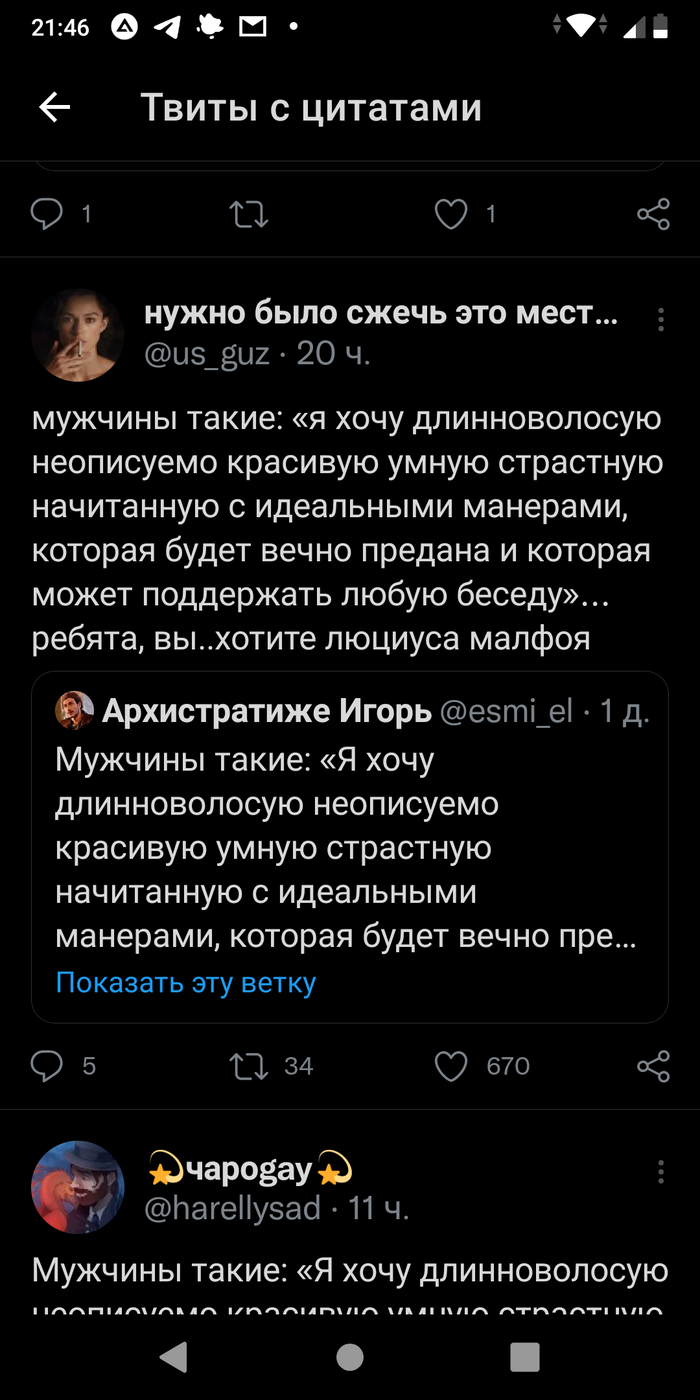Open options menu for @harellysad tweet

coord(660,1172)
